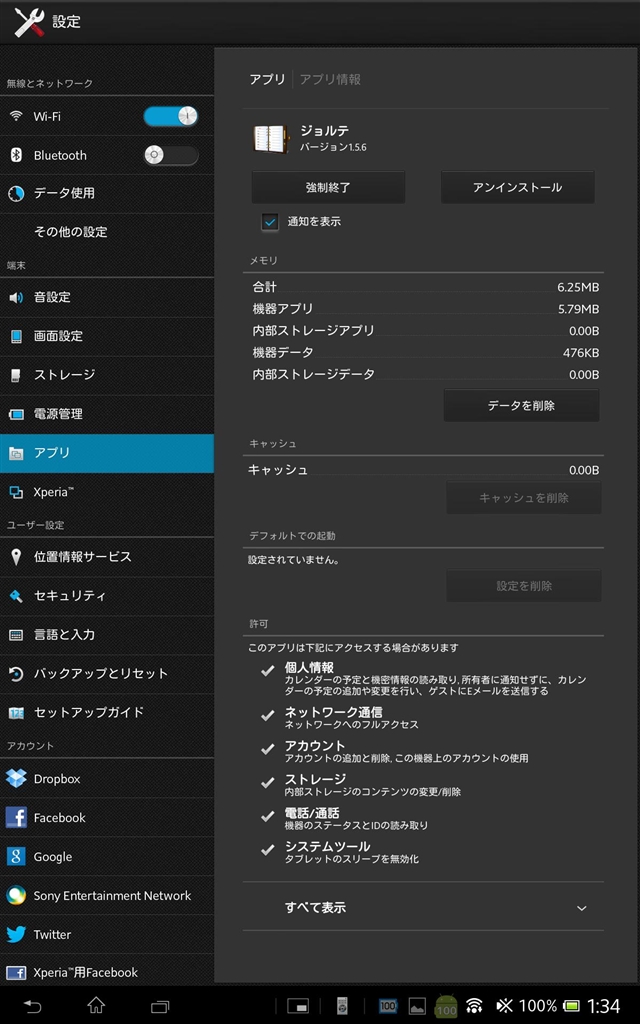Uncheck the 通知を表示 checkbox

click(270, 222)
